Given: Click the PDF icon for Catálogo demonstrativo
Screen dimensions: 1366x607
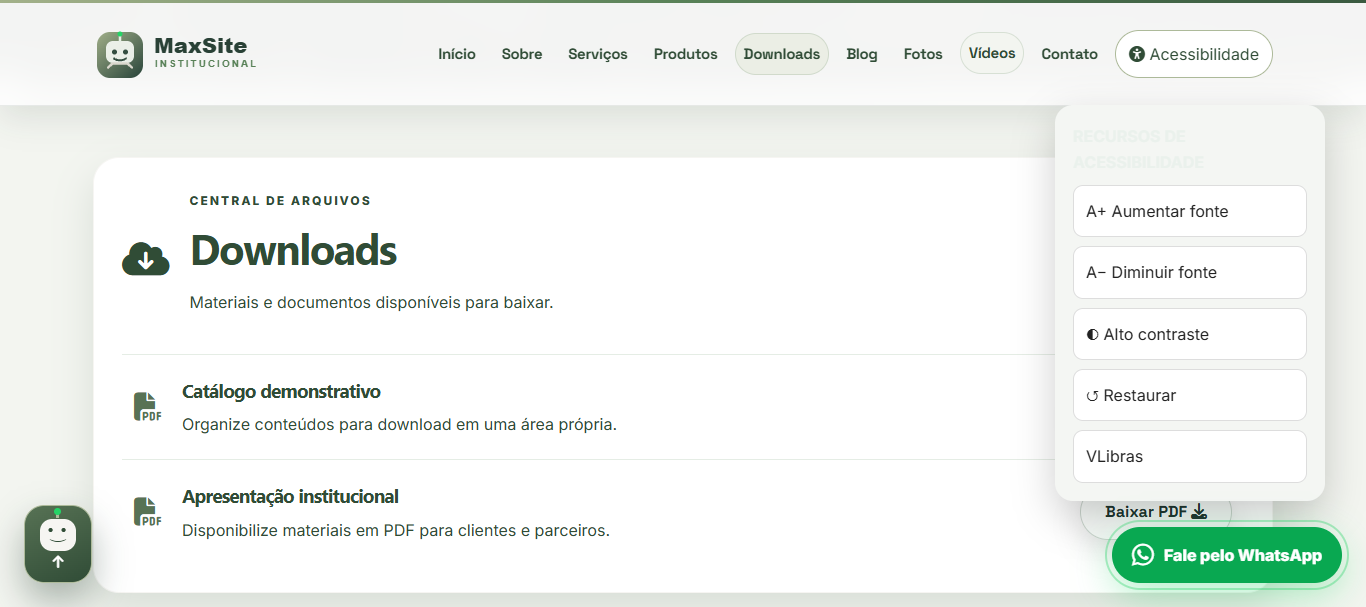Looking at the screenshot, I should (x=148, y=407).
